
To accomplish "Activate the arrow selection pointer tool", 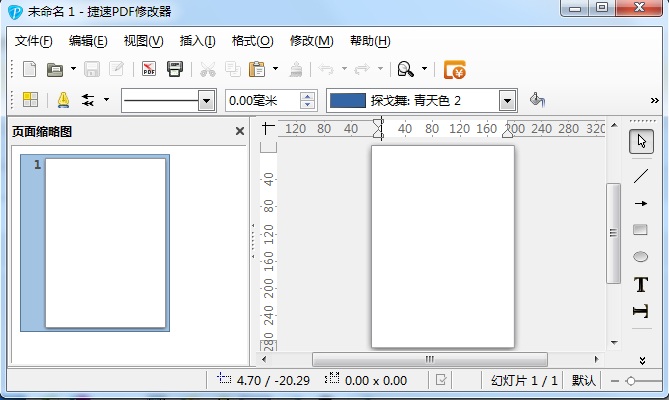I will coord(641,142).
